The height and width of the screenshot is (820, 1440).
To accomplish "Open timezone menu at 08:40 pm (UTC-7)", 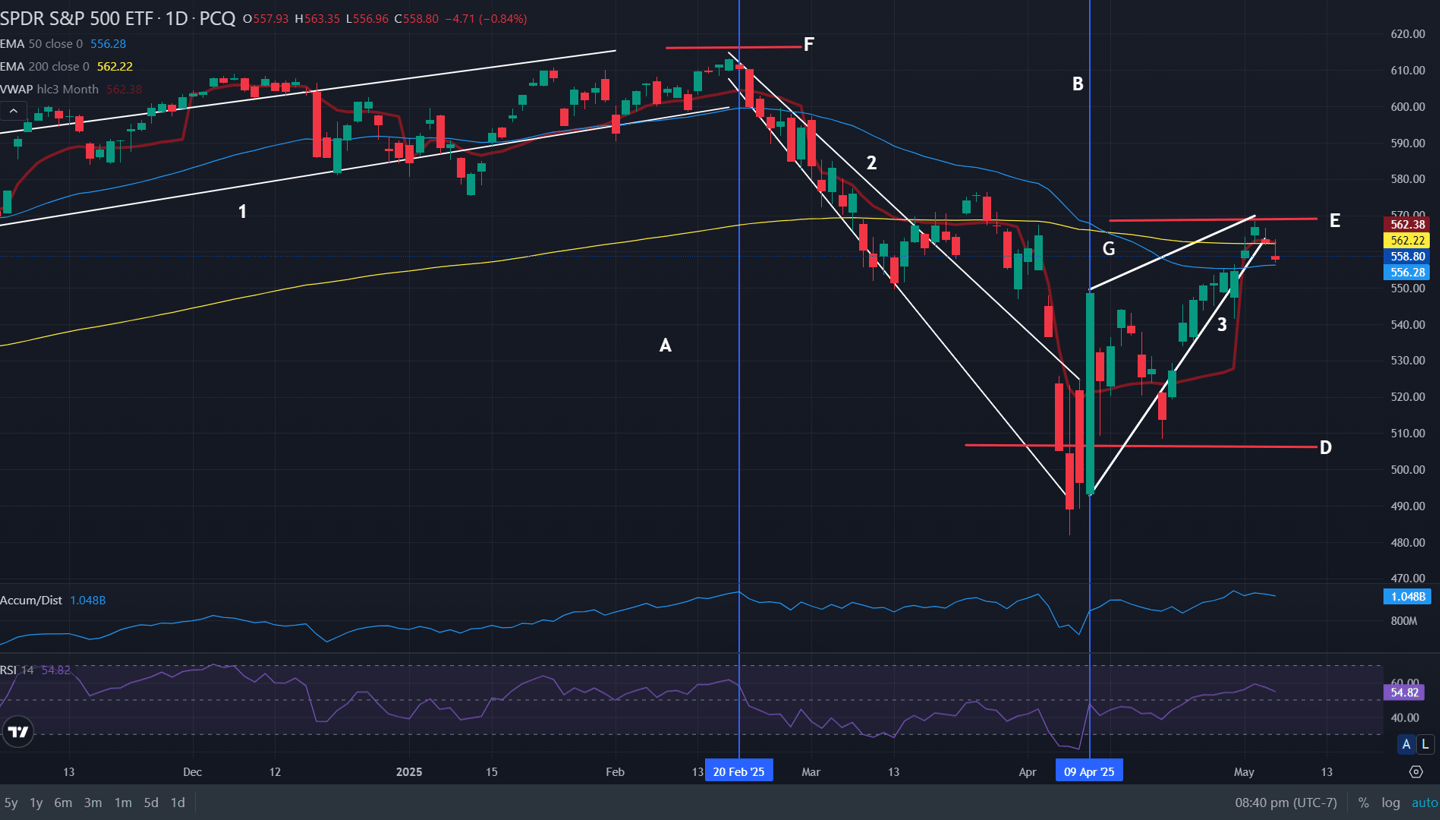I will pos(1286,803).
